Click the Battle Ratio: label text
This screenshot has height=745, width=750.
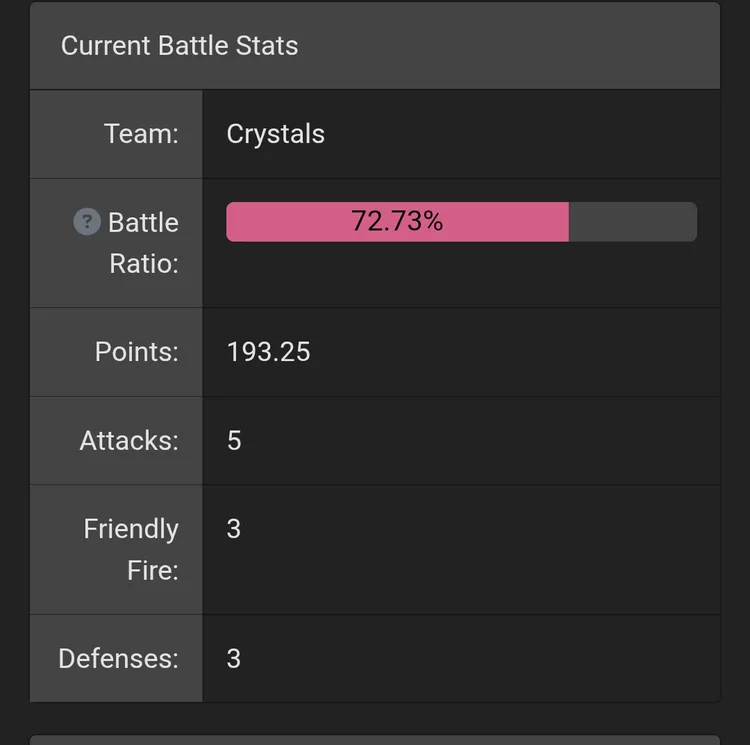coord(143,243)
